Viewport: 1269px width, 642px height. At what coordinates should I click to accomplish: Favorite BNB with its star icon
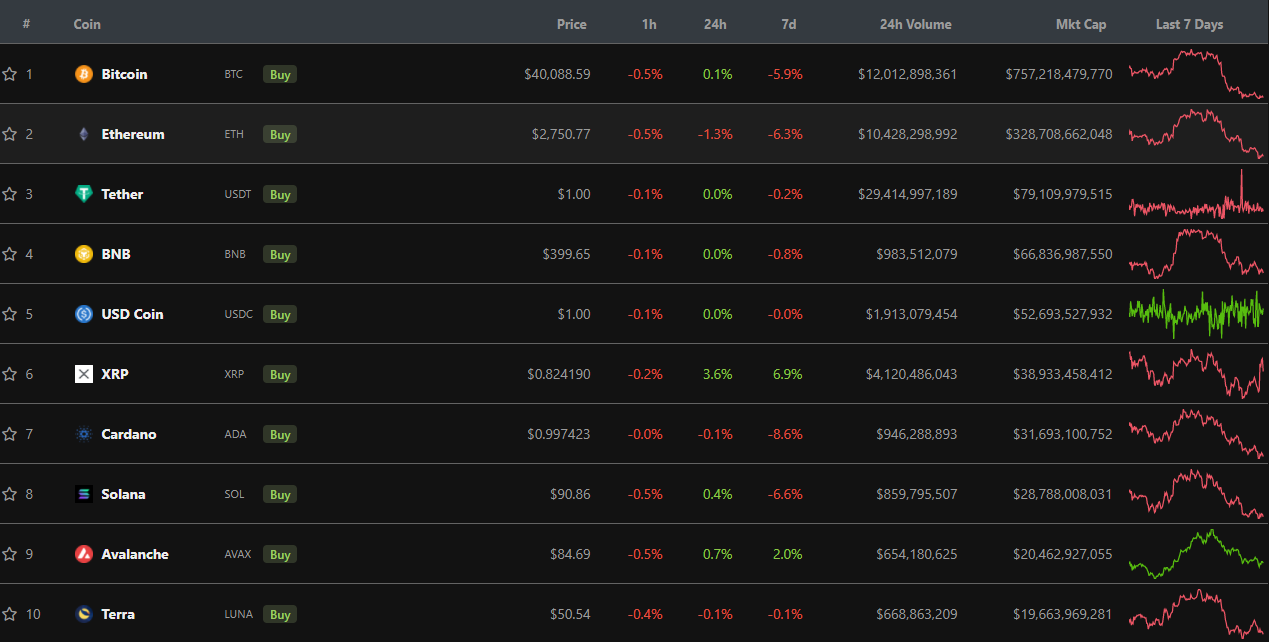10,254
